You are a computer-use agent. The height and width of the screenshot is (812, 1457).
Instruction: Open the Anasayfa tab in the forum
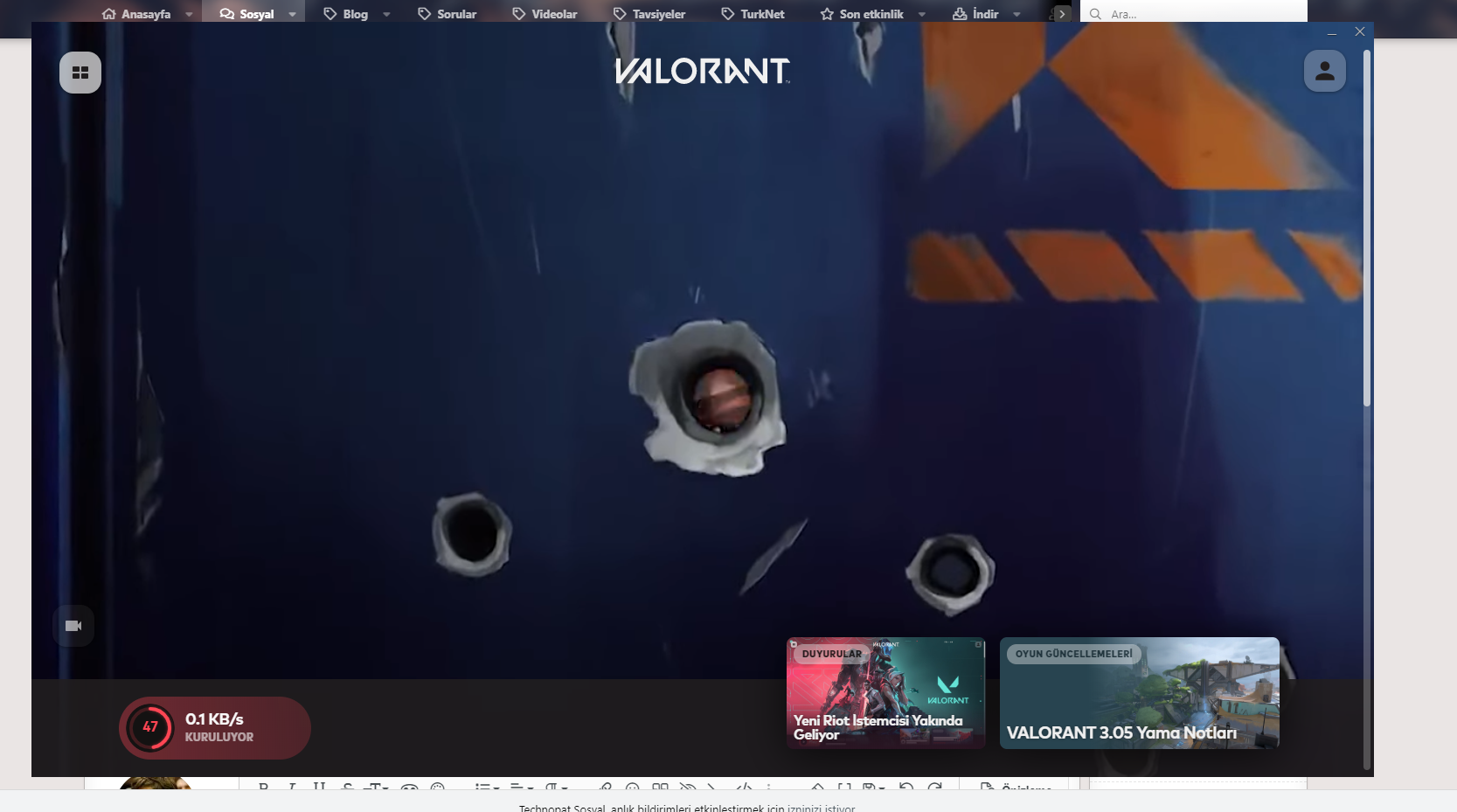[136, 14]
